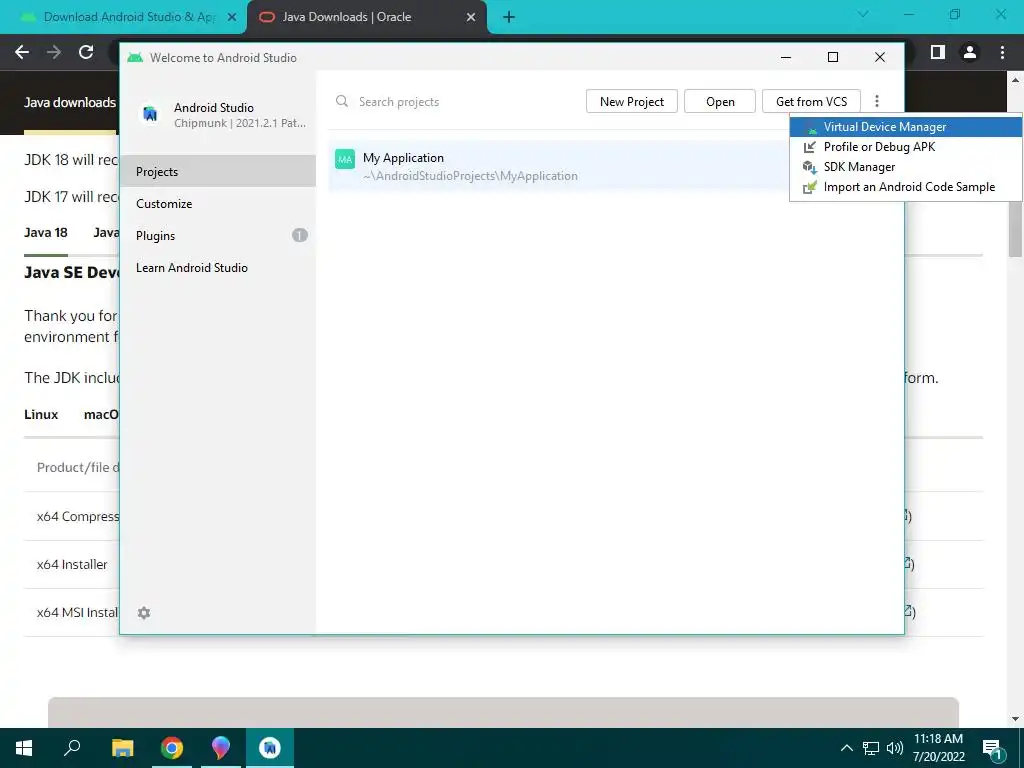Select the Java 18 tab on Oracle page
Image resolution: width=1024 pixels, height=768 pixels.
click(x=46, y=232)
